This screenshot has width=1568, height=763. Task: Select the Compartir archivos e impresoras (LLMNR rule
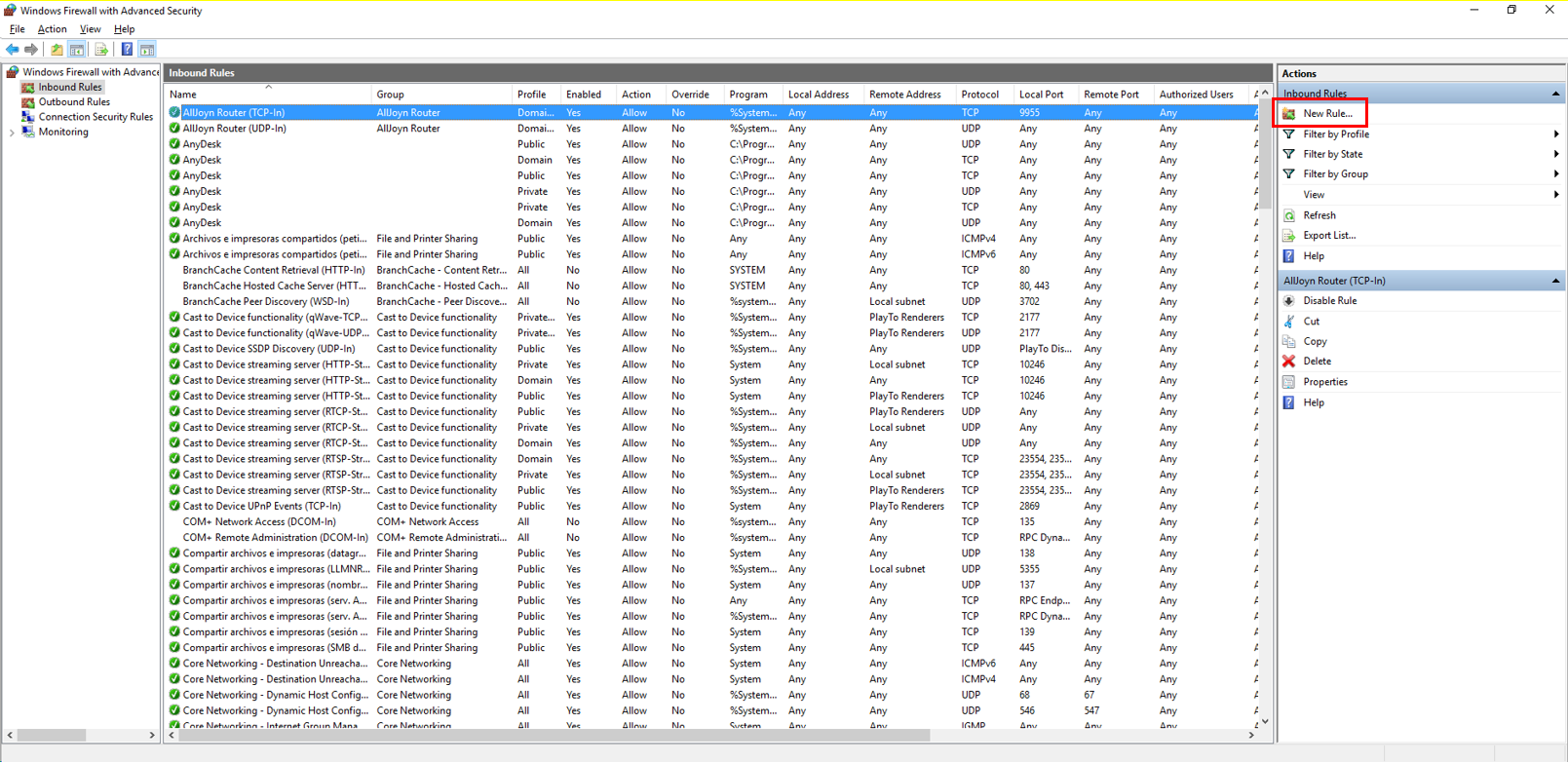[276, 569]
